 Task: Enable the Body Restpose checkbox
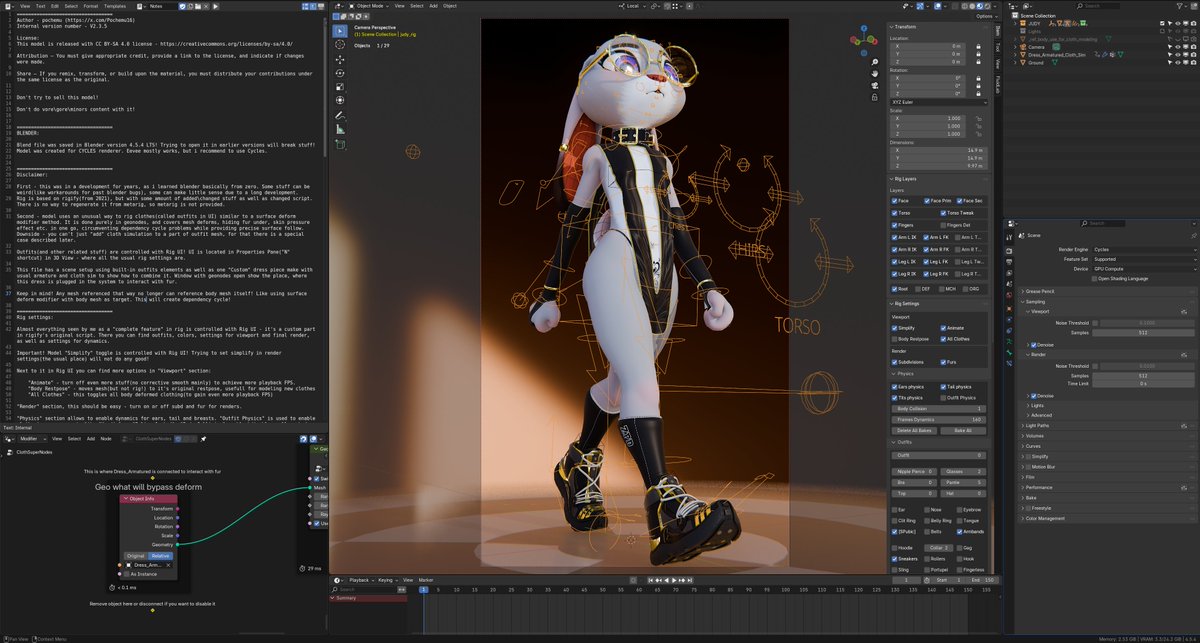pos(894,339)
